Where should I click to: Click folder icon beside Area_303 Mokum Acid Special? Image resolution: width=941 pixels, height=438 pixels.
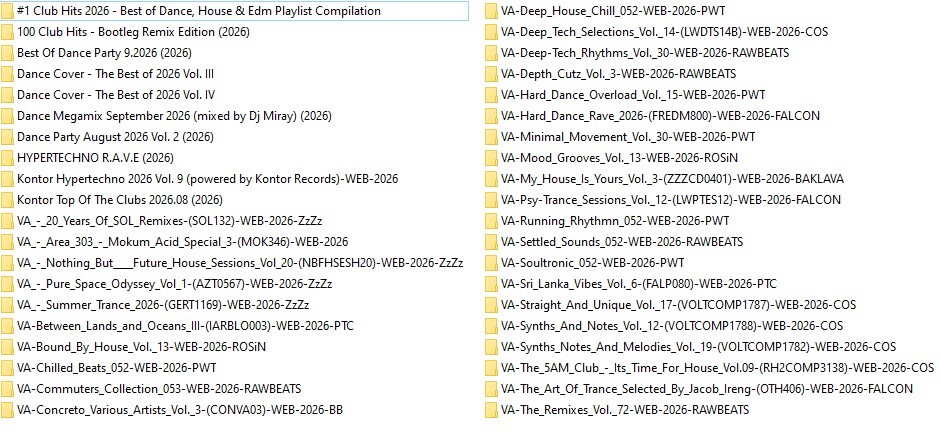tap(7, 242)
